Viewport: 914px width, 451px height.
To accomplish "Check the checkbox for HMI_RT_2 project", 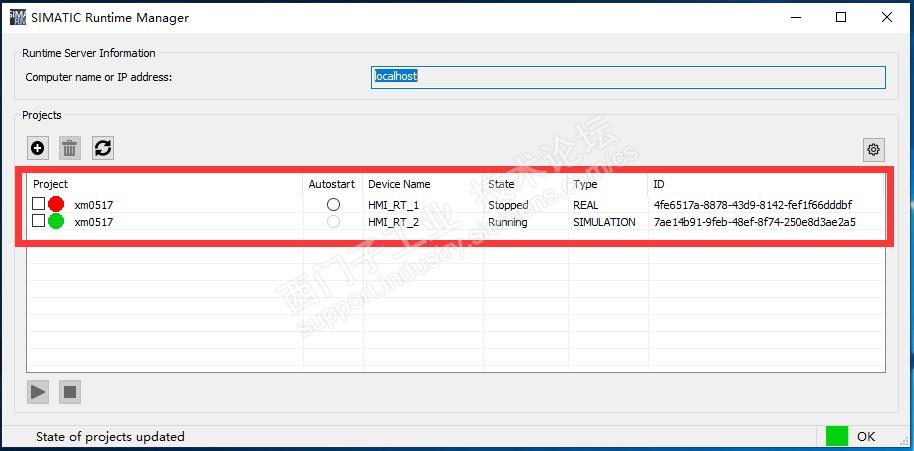I will coord(38,221).
